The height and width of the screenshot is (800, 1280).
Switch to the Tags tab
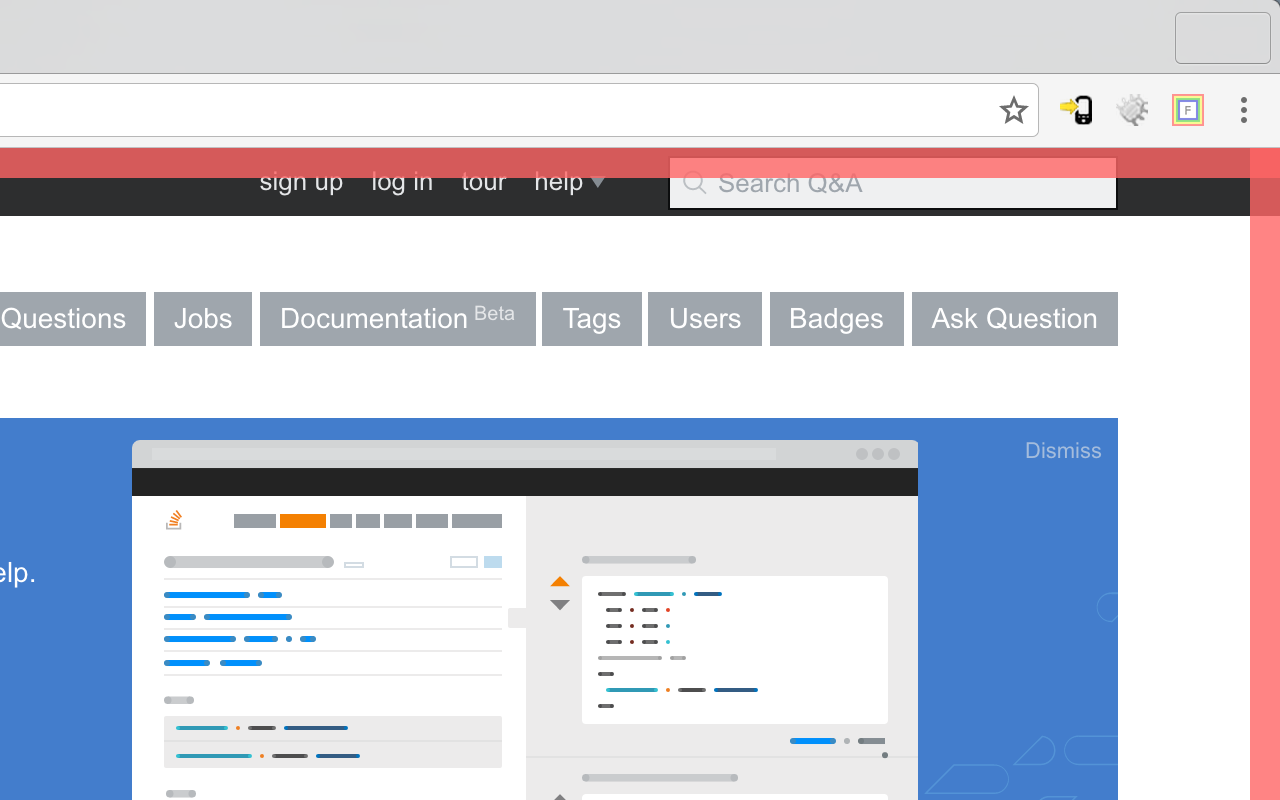(592, 319)
